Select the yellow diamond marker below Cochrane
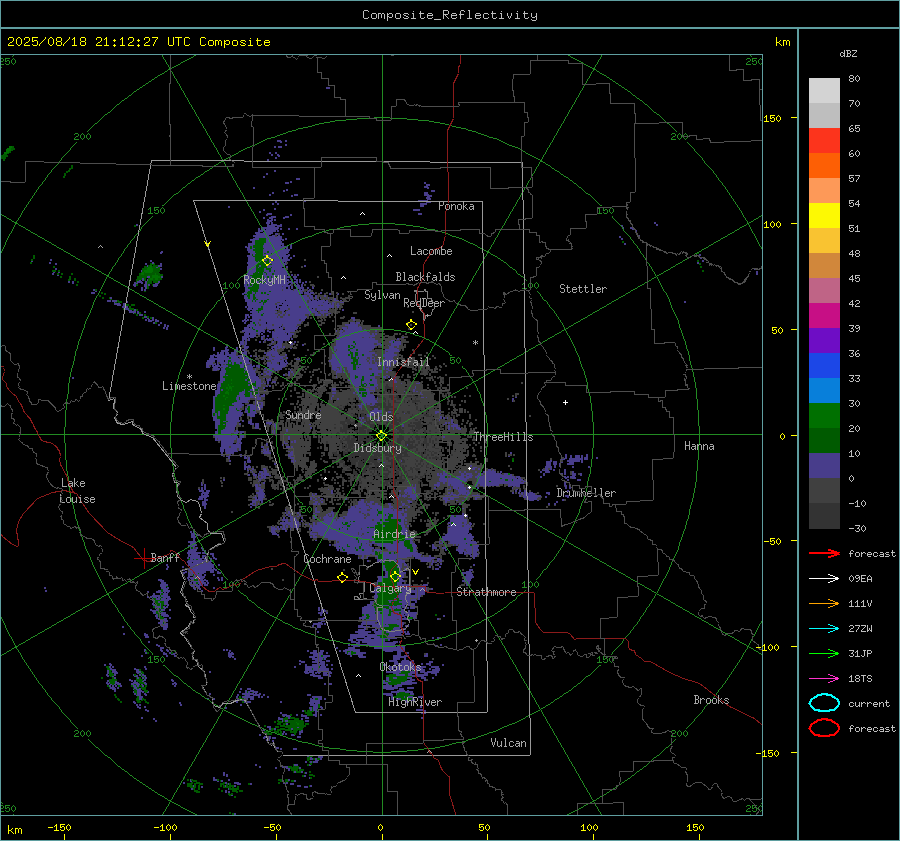Screen dimensions: 900x841 click(x=343, y=577)
